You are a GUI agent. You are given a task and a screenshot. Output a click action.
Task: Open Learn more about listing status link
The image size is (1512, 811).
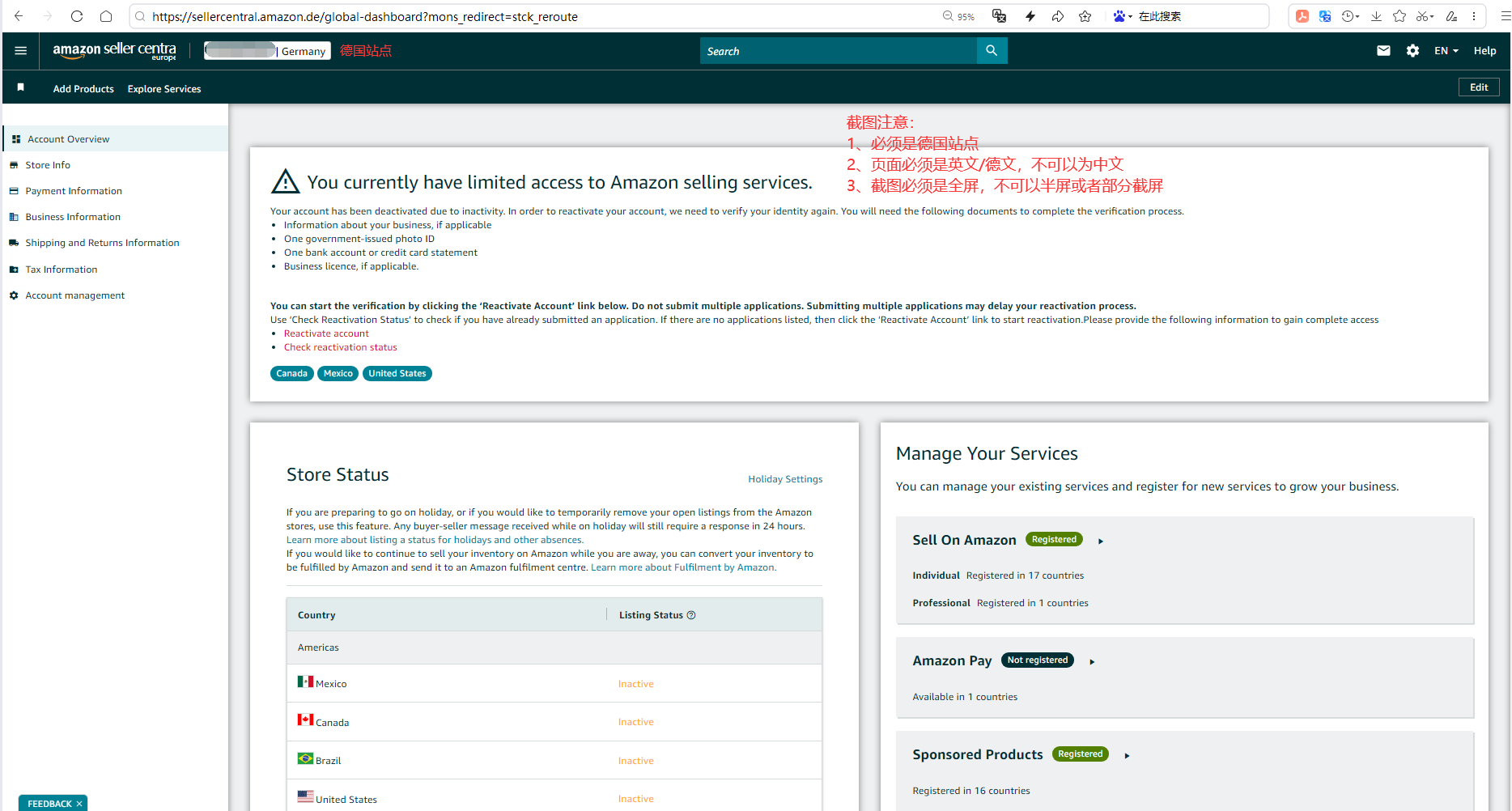(x=435, y=540)
